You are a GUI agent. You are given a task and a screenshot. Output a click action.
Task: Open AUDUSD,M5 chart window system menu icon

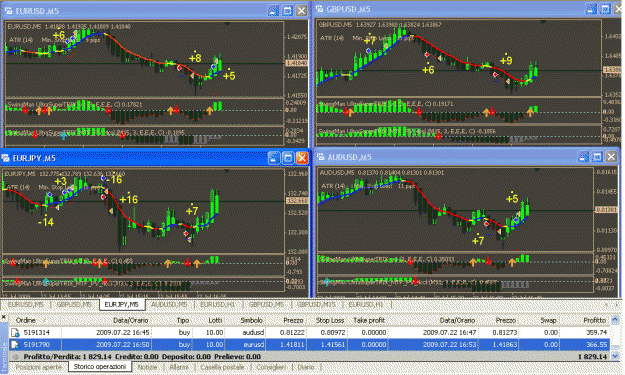pos(320,157)
